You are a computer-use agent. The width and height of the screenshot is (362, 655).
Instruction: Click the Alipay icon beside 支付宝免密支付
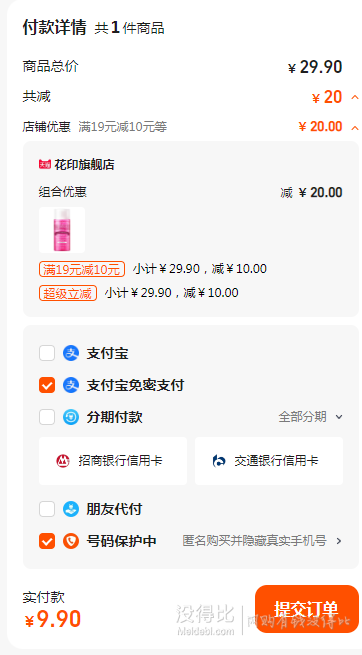pyautogui.click(x=71, y=385)
